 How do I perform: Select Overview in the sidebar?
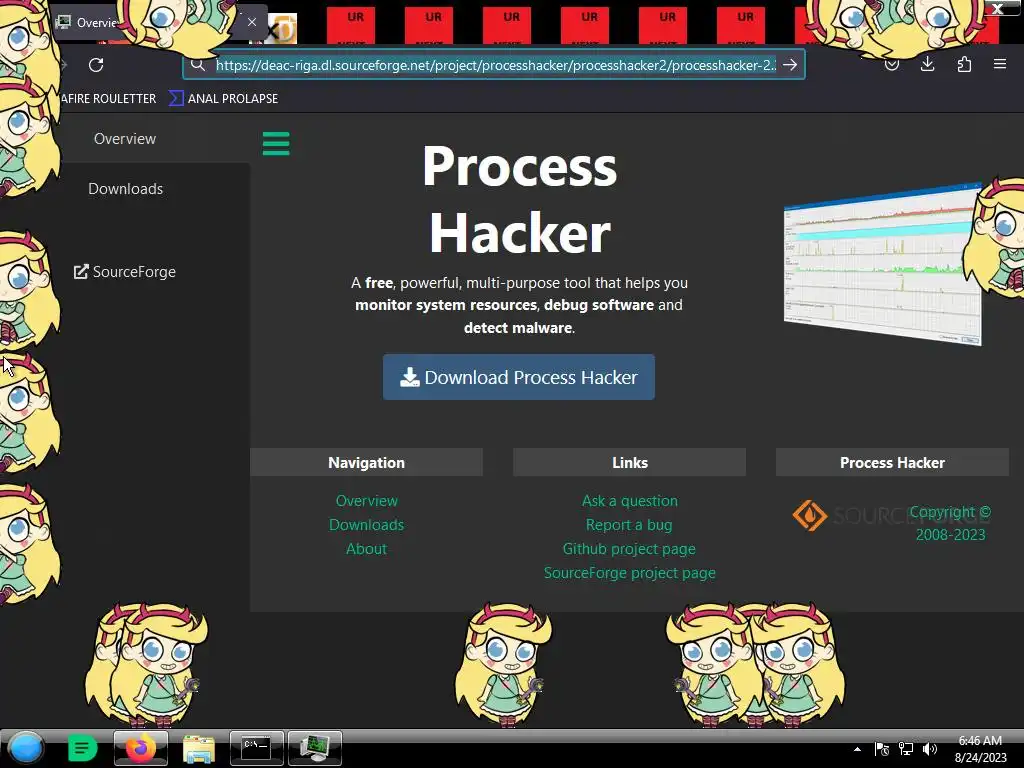125,138
